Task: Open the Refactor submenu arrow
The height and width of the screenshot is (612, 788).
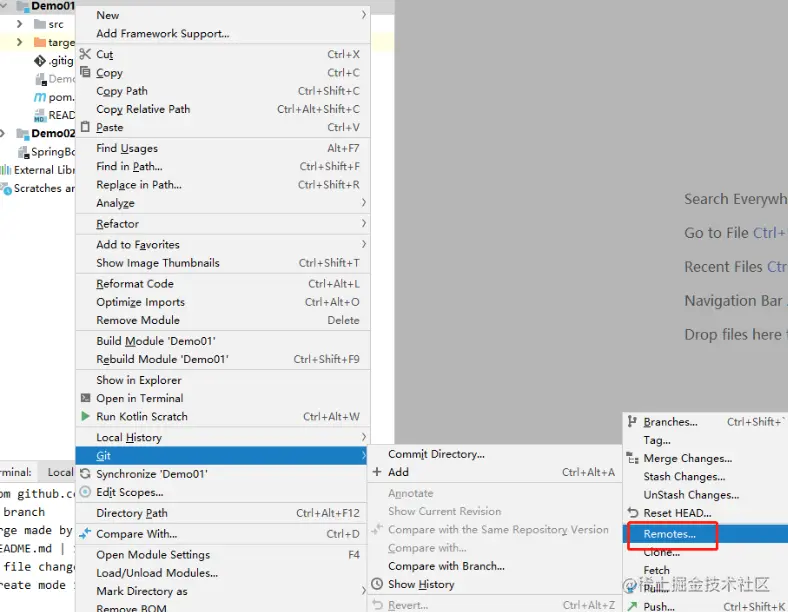Action: pos(364,223)
